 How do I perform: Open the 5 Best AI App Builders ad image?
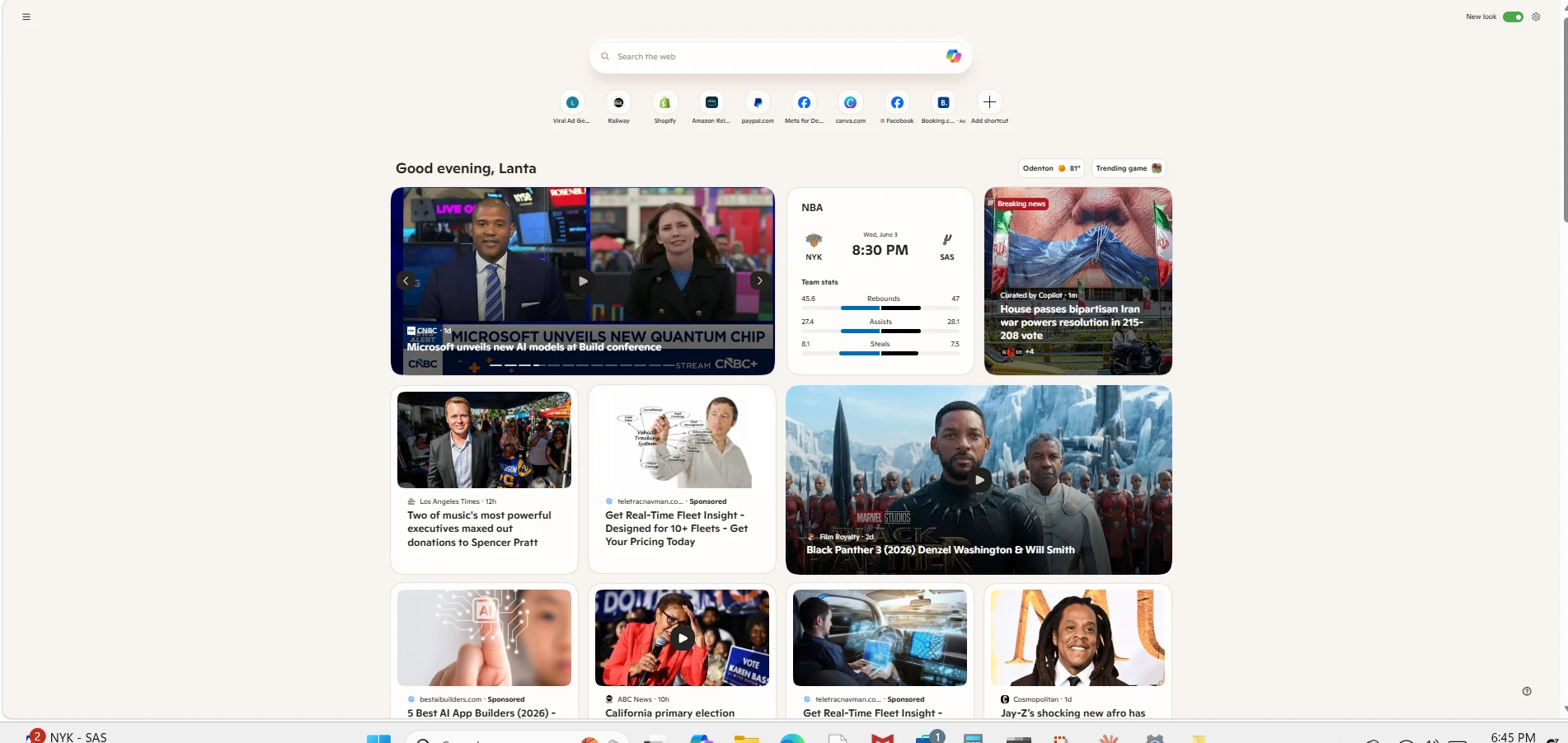[484, 637]
